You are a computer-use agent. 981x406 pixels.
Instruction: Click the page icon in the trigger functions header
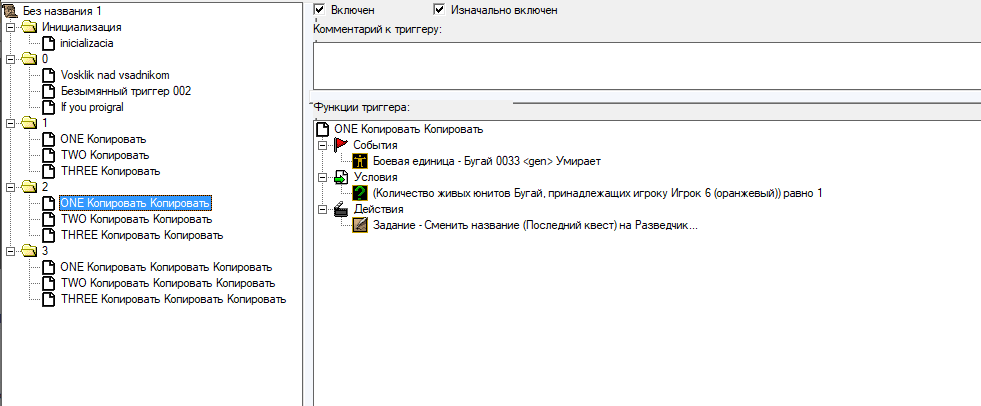click(322, 129)
